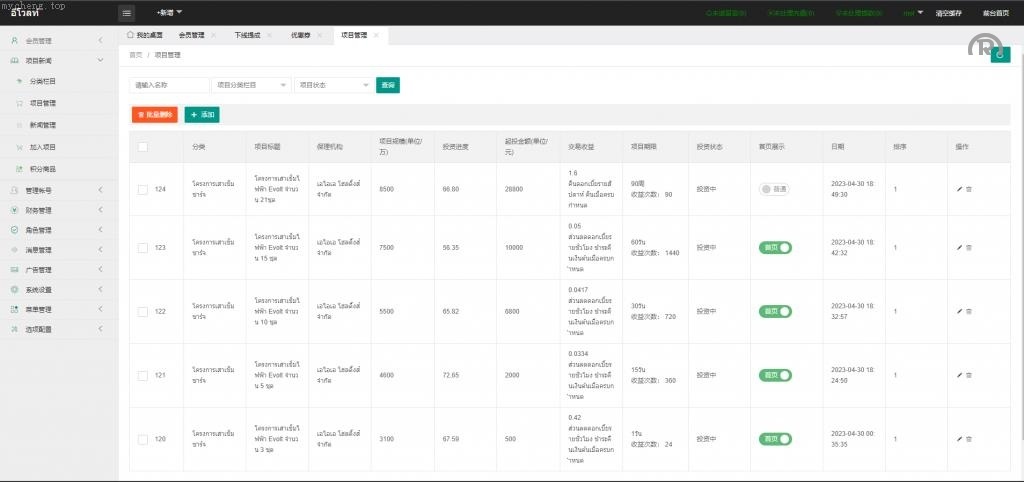Open the 项目状态 dropdown
1024x482 pixels.
(x=333, y=85)
